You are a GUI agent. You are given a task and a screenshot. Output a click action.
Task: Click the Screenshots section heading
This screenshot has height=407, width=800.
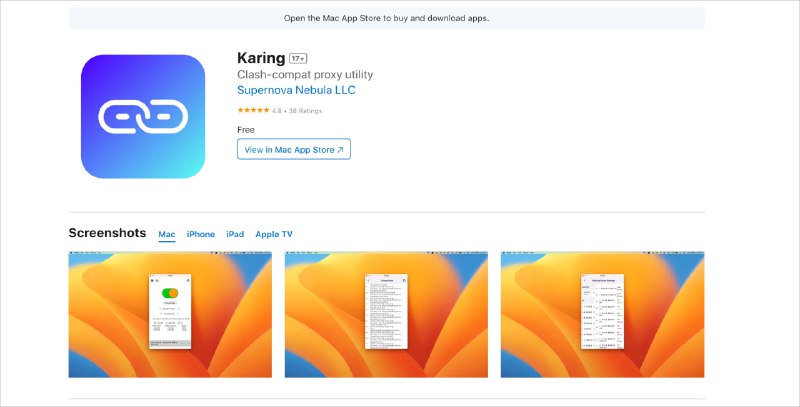107,233
